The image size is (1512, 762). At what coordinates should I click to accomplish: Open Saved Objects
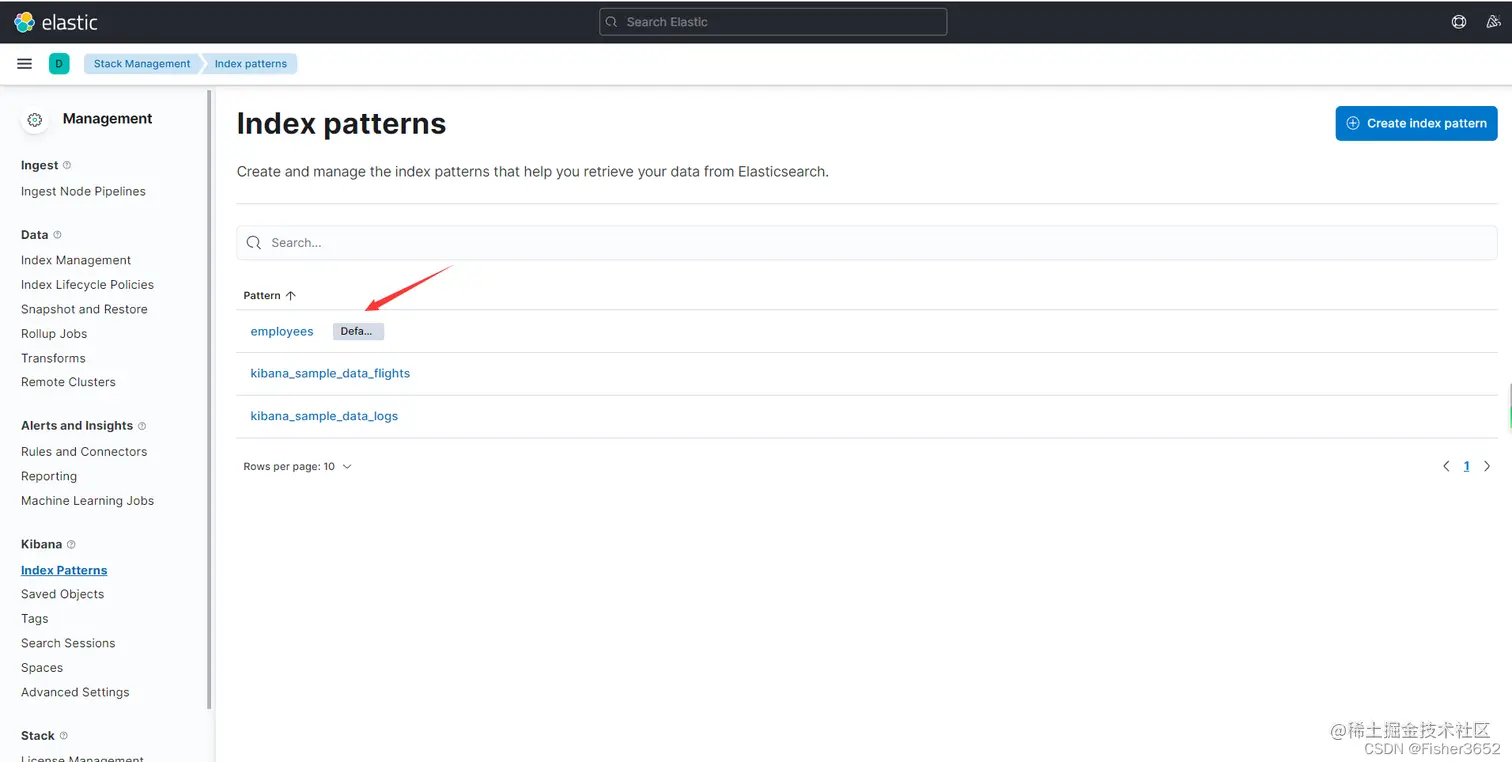(62, 595)
